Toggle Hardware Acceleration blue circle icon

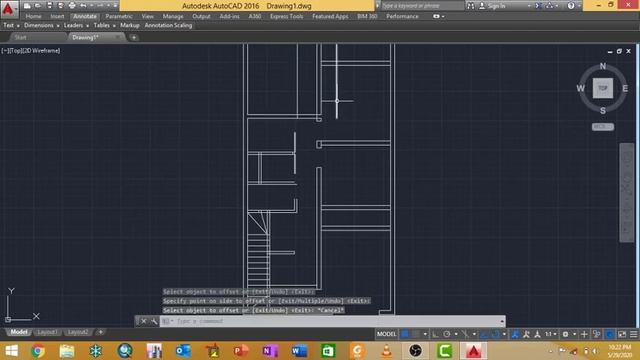(609, 334)
